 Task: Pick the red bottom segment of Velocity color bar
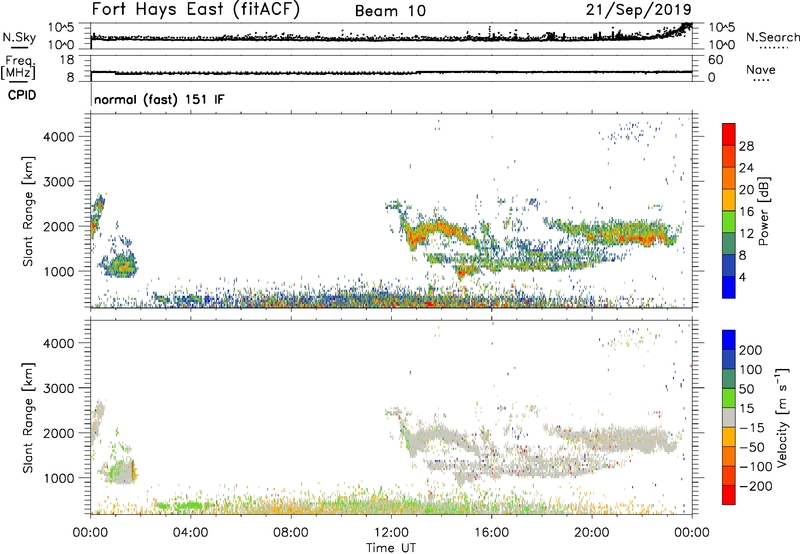(729, 495)
